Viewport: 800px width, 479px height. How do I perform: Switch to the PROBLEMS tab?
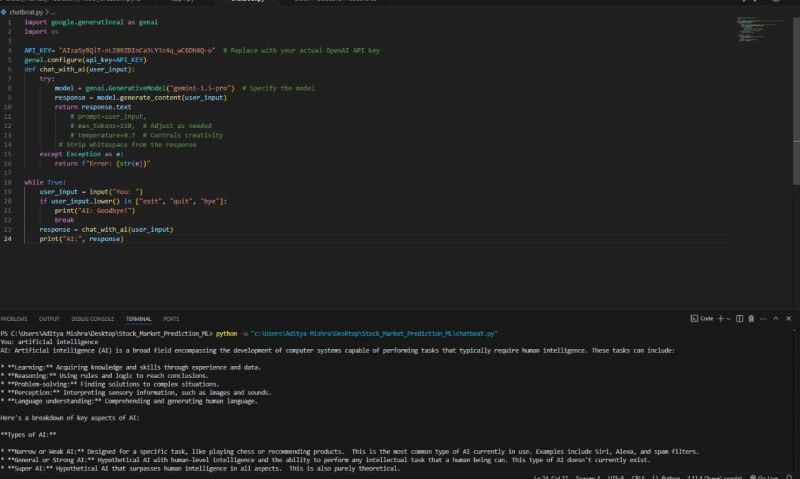14,319
